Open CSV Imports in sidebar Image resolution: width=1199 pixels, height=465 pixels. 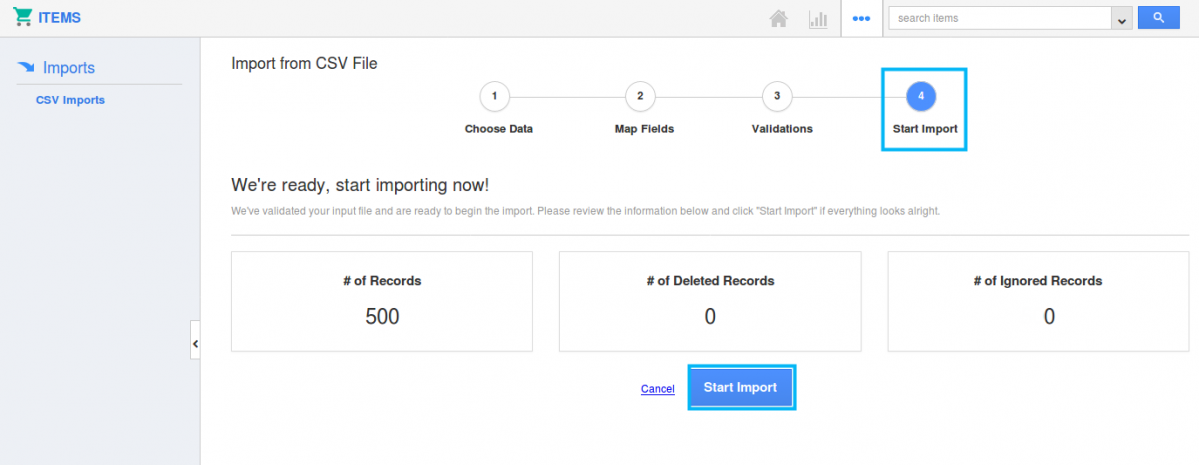click(x=70, y=100)
